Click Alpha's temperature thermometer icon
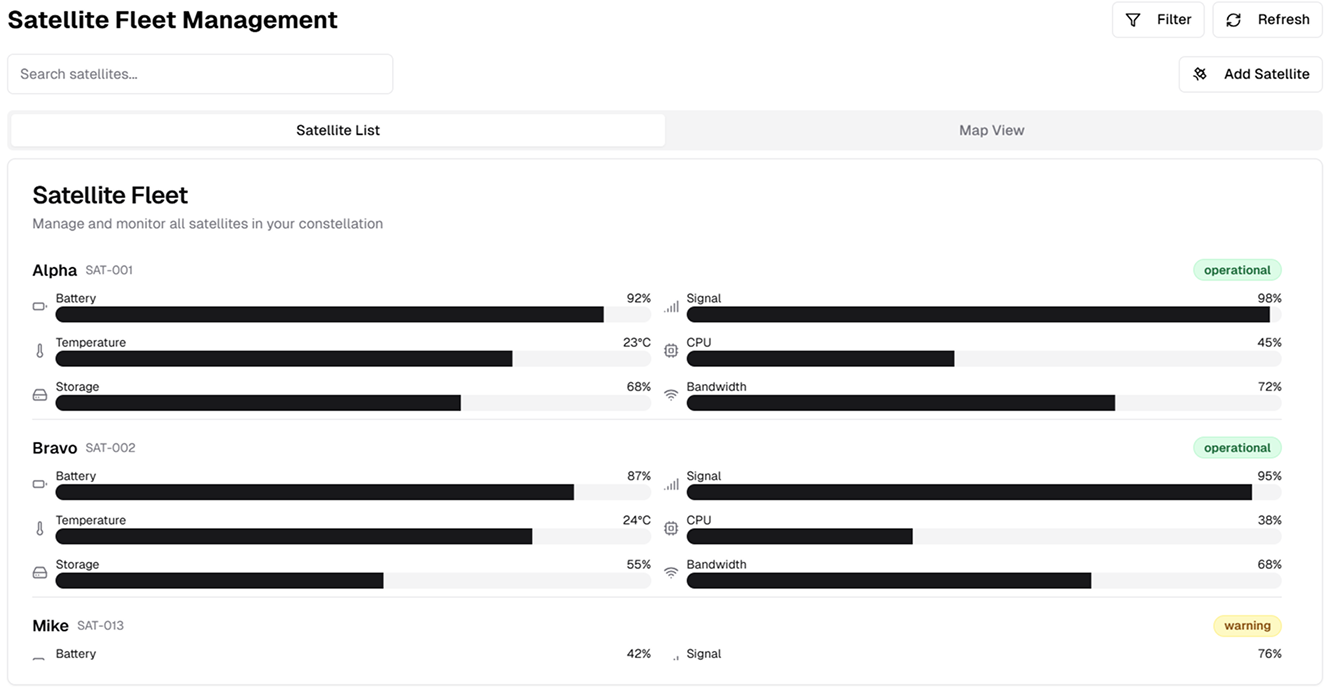 click(40, 351)
